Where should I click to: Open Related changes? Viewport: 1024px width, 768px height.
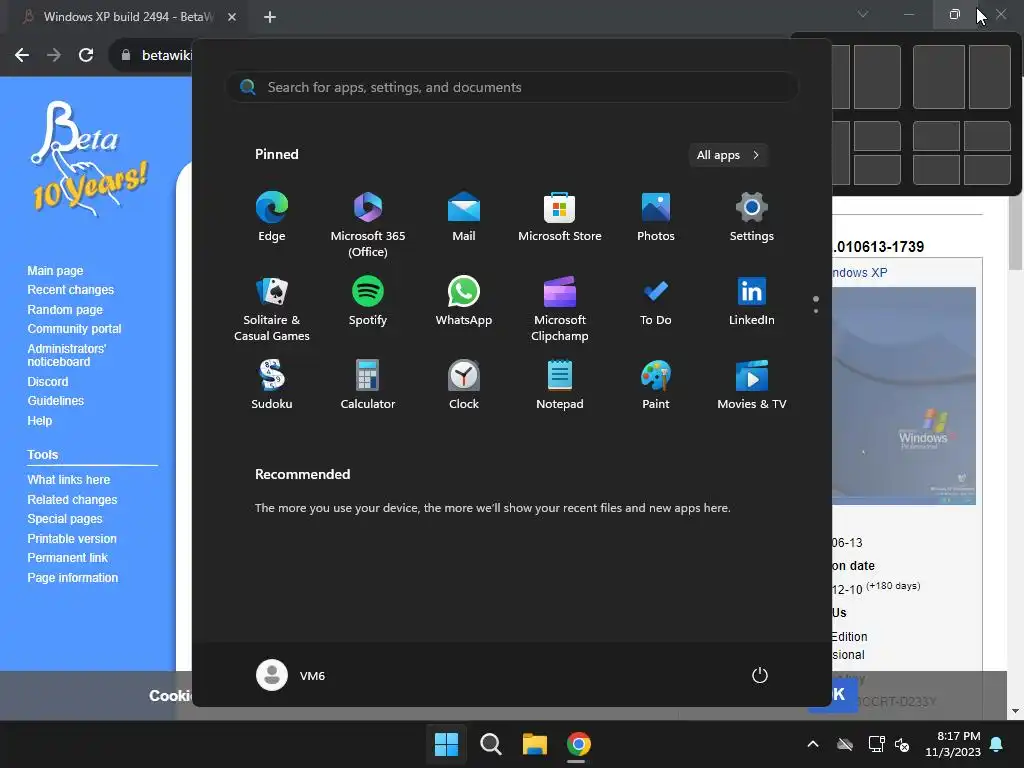pos(72,500)
